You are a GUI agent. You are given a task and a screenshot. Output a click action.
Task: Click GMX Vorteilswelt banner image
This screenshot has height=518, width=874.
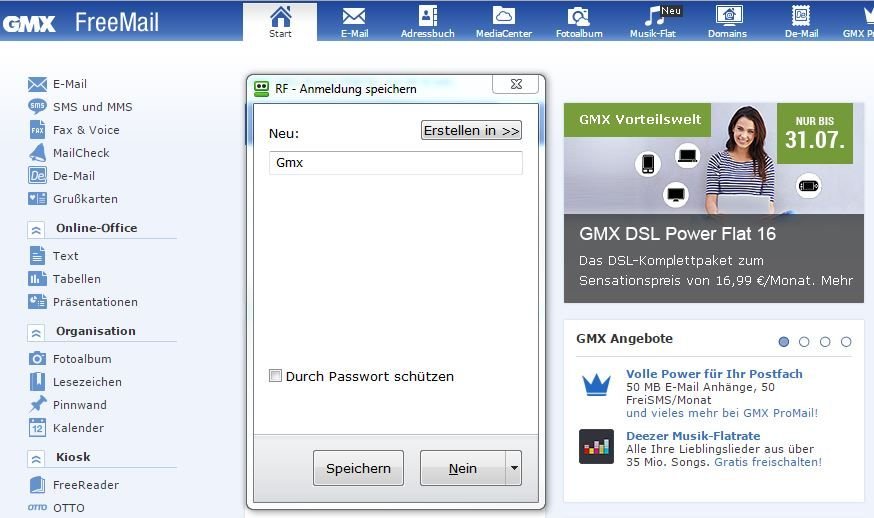click(x=714, y=158)
